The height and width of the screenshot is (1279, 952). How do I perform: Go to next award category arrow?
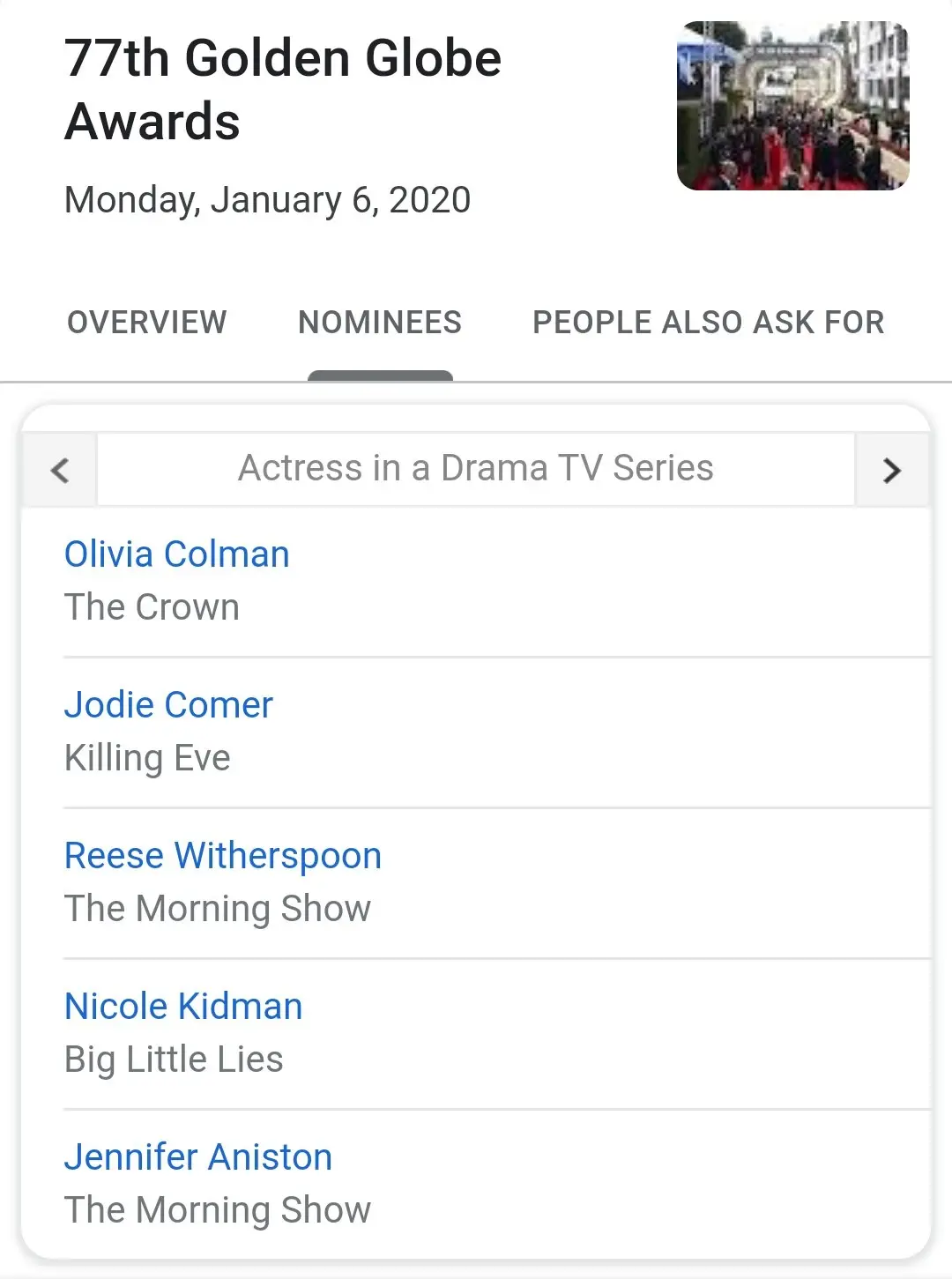point(891,470)
